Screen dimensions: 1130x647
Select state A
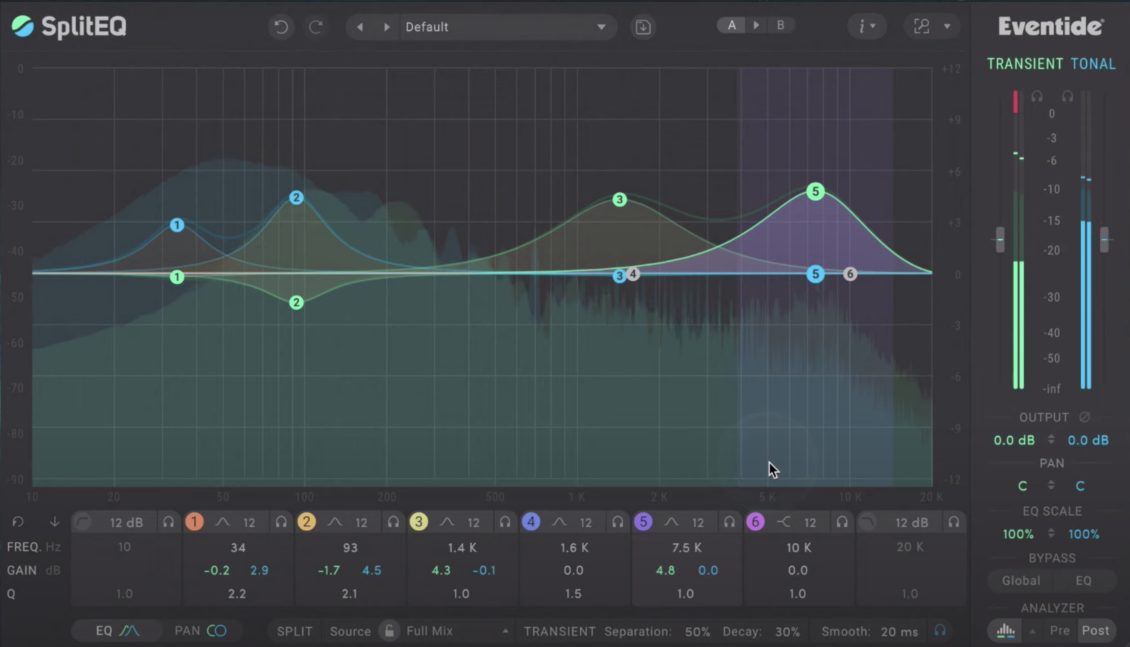coord(731,25)
